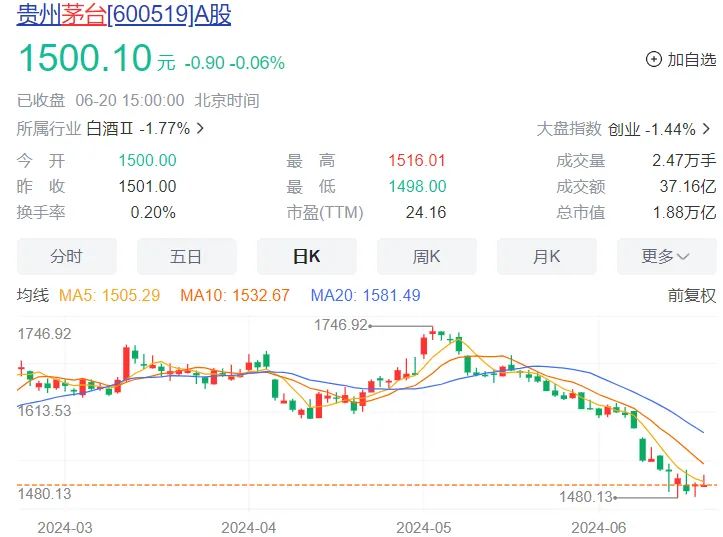Show the 月K monthly chart
723x537 pixels.
pos(546,257)
